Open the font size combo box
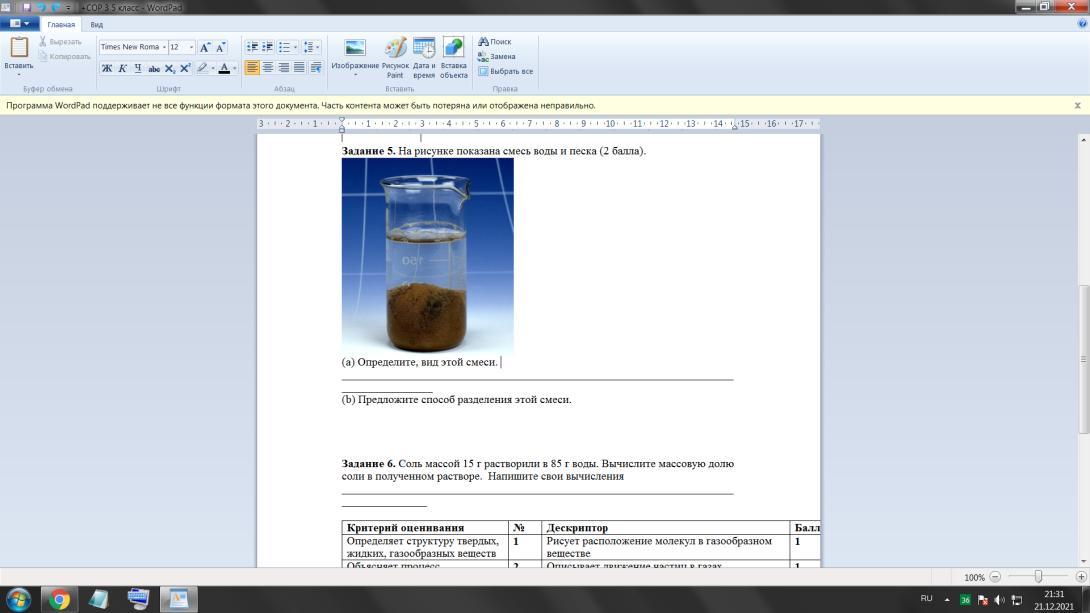 [x=181, y=47]
